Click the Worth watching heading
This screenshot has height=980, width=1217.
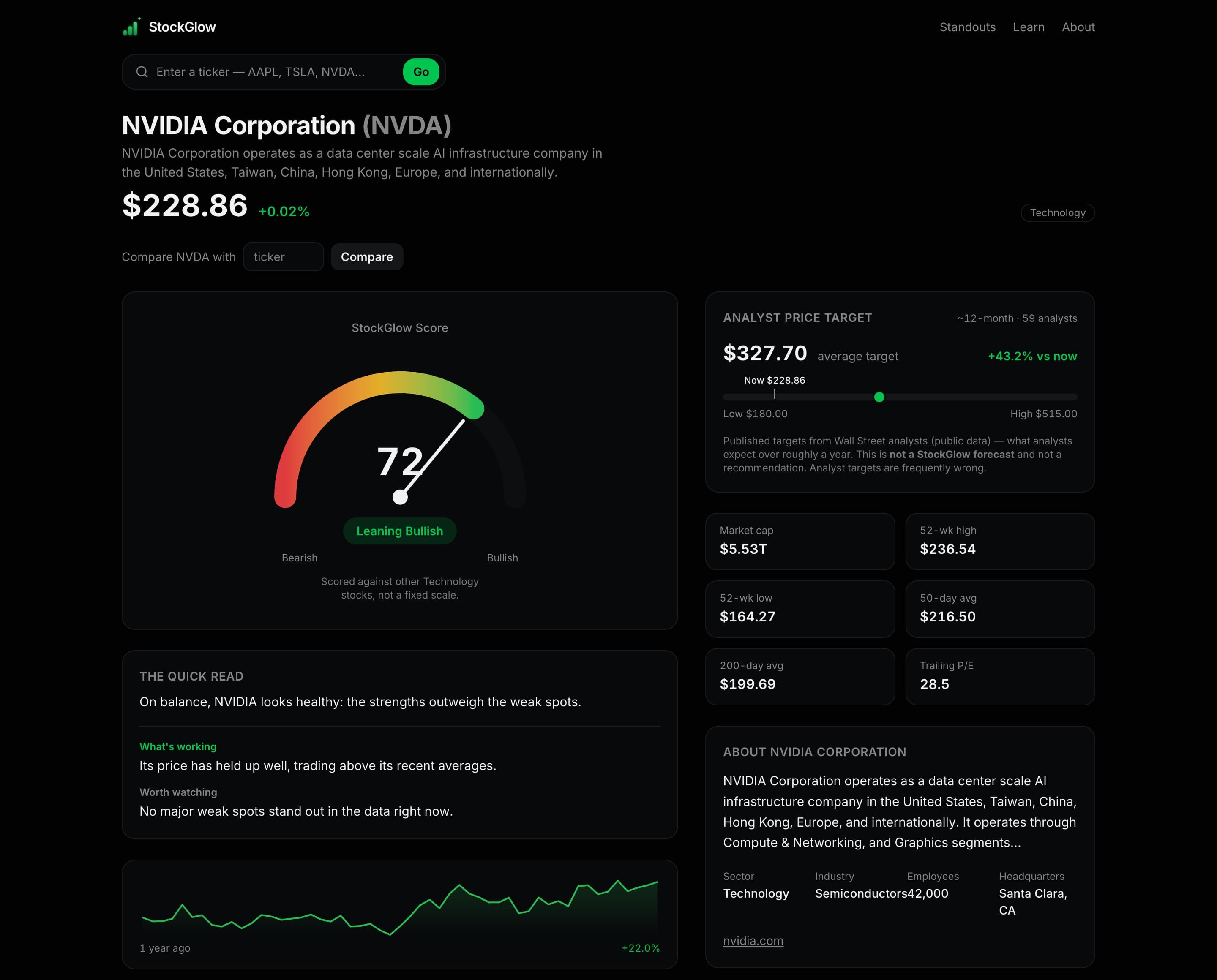(178, 792)
